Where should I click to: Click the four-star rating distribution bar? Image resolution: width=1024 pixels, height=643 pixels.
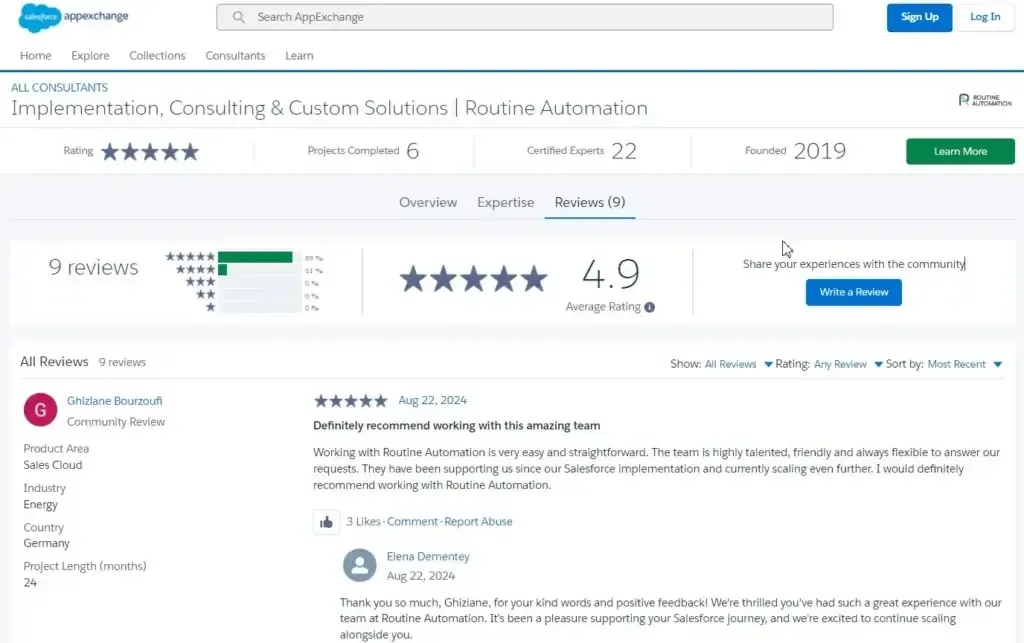pyautogui.click(x=259, y=270)
